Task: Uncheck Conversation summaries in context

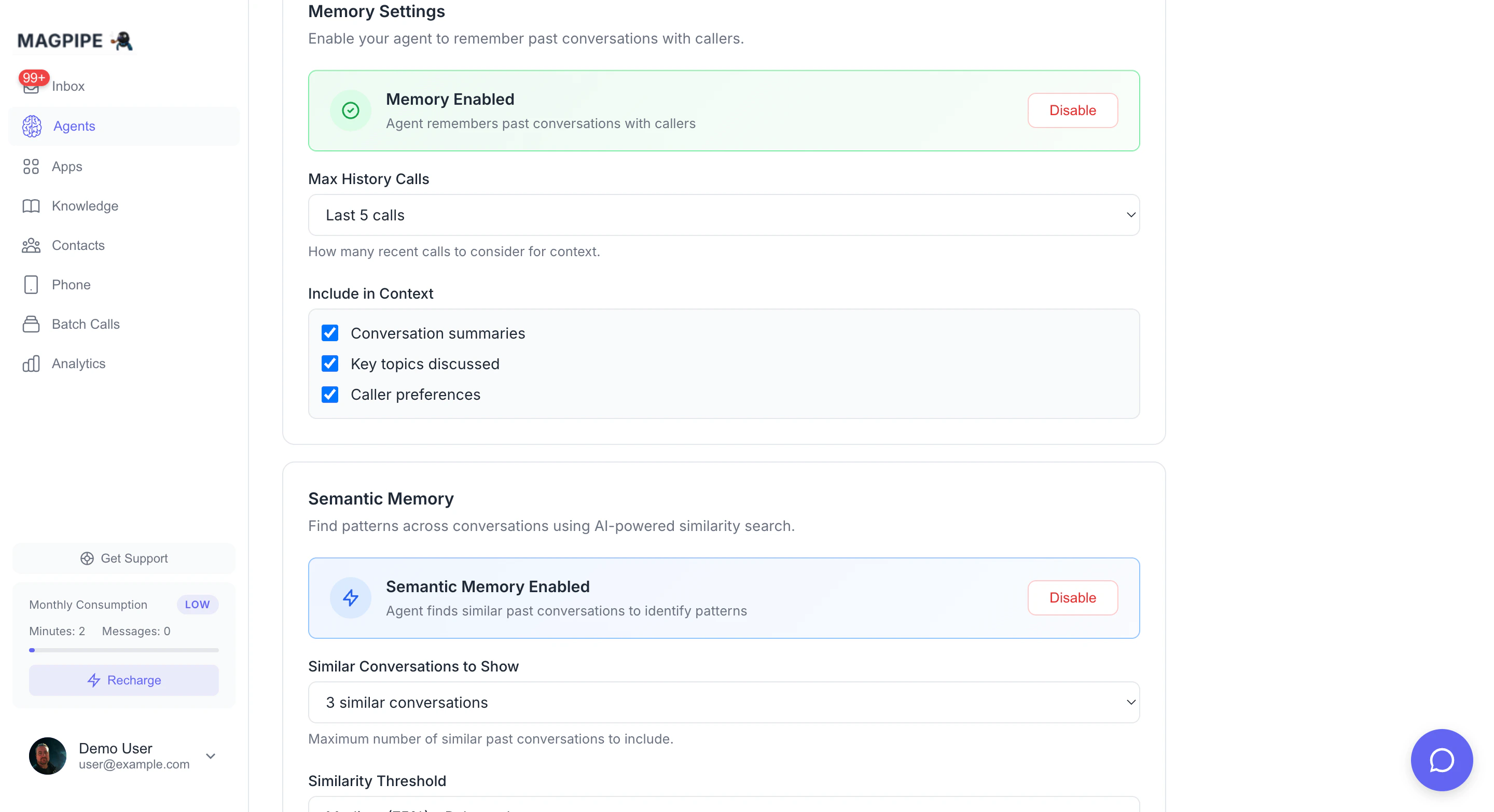Action: (329, 333)
